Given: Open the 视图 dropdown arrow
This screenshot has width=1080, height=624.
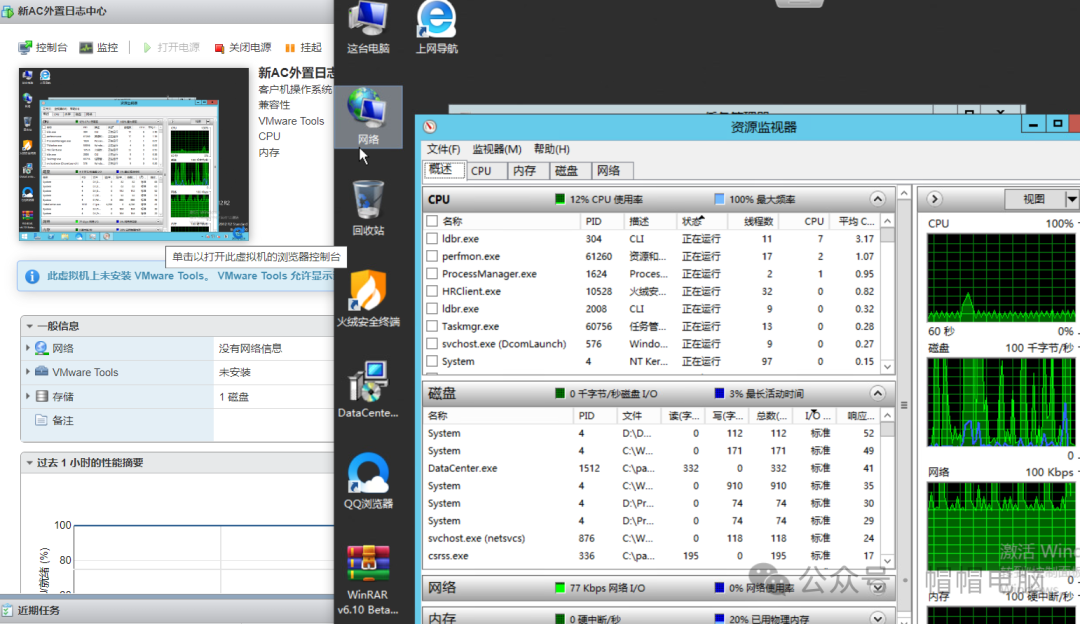Looking at the screenshot, I should pyautogui.click(x=1072, y=199).
